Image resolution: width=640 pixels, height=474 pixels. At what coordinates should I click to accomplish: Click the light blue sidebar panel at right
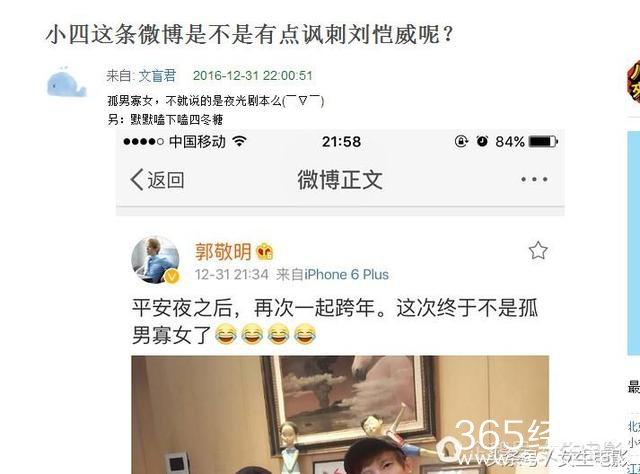tap(633, 243)
